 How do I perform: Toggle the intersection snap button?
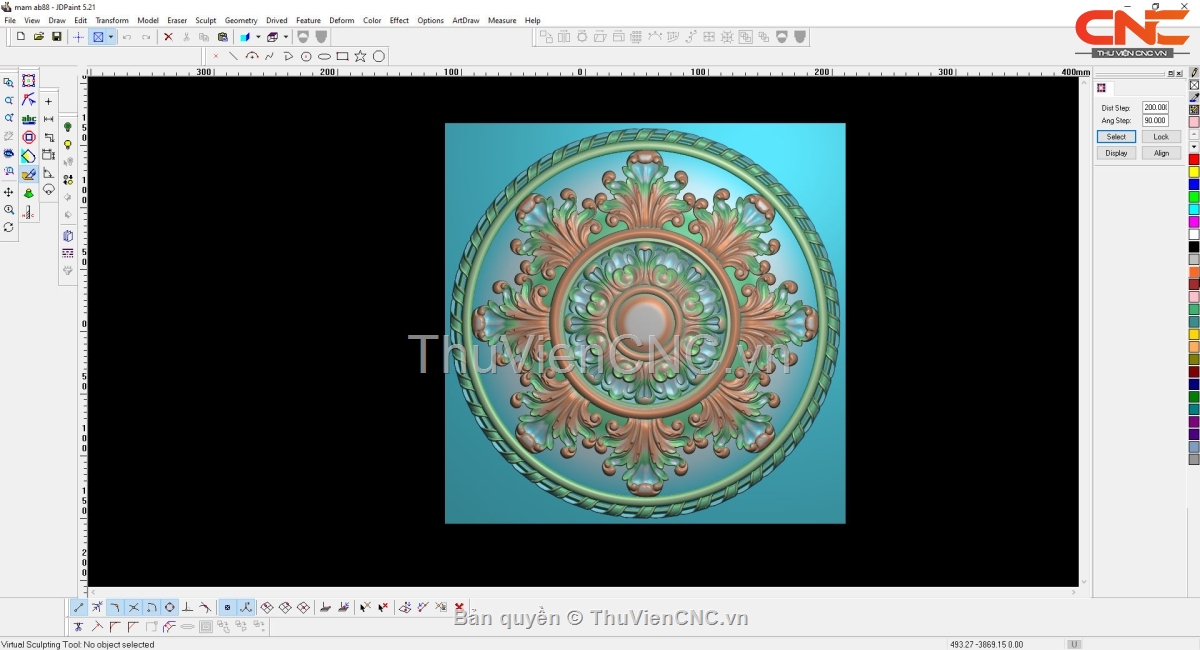133,607
